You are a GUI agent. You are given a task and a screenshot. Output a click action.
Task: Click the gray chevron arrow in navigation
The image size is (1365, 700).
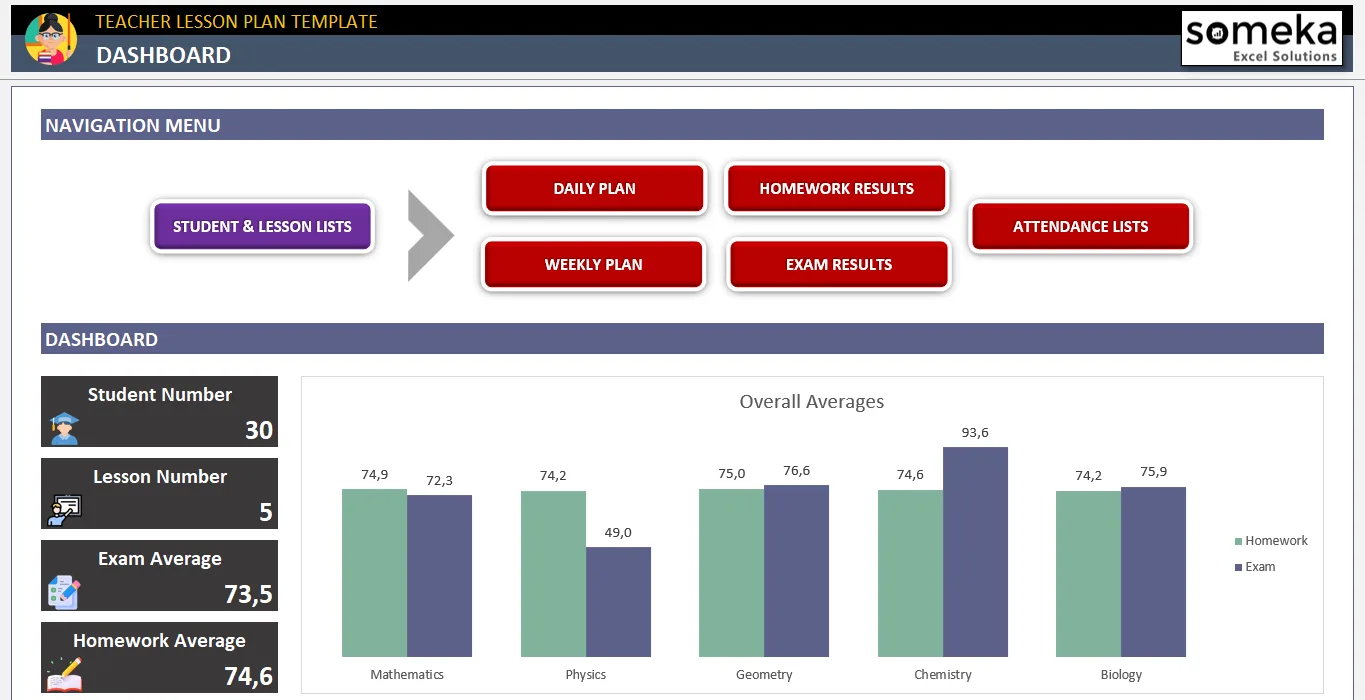click(x=431, y=235)
